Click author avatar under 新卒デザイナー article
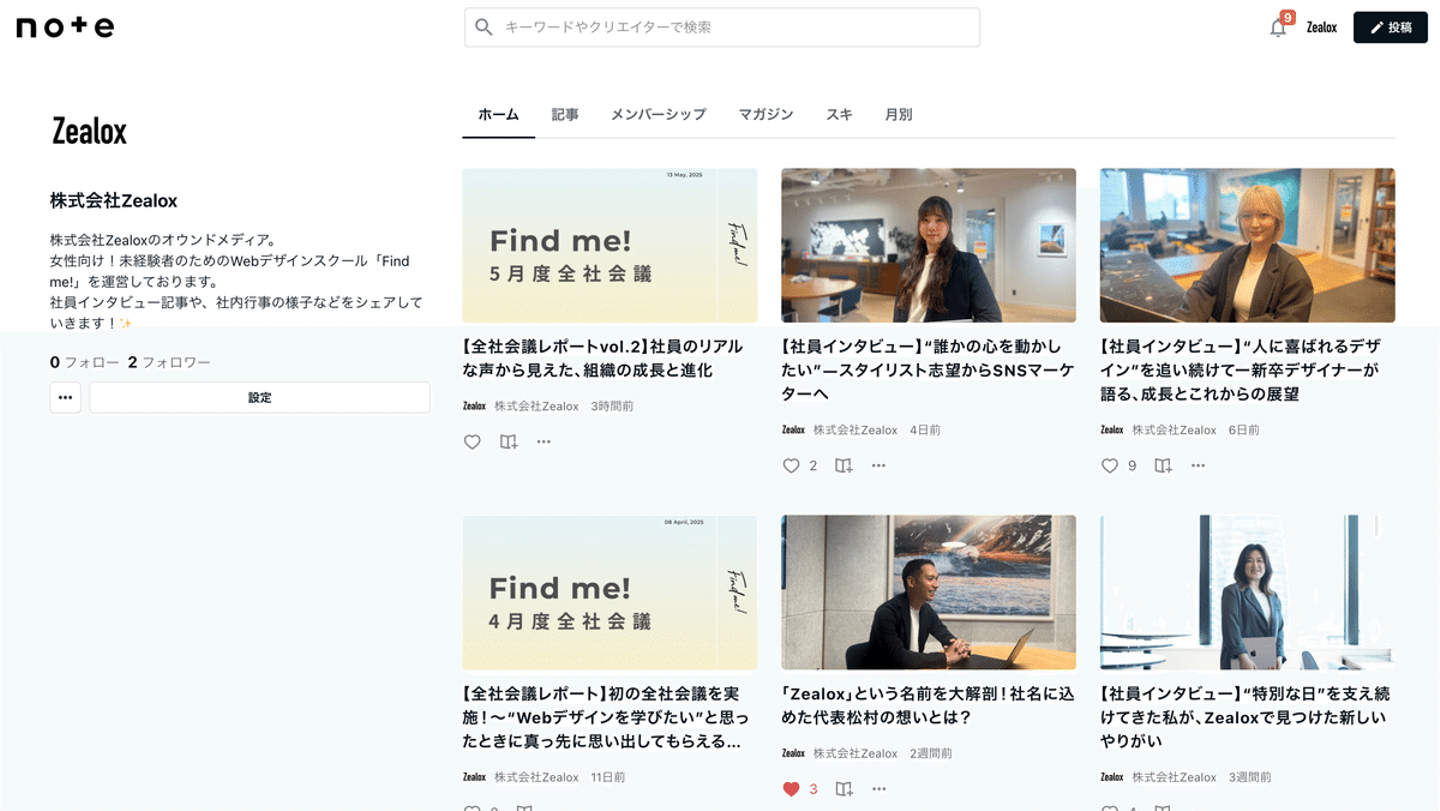Image resolution: width=1440 pixels, height=811 pixels. tap(1112, 430)
